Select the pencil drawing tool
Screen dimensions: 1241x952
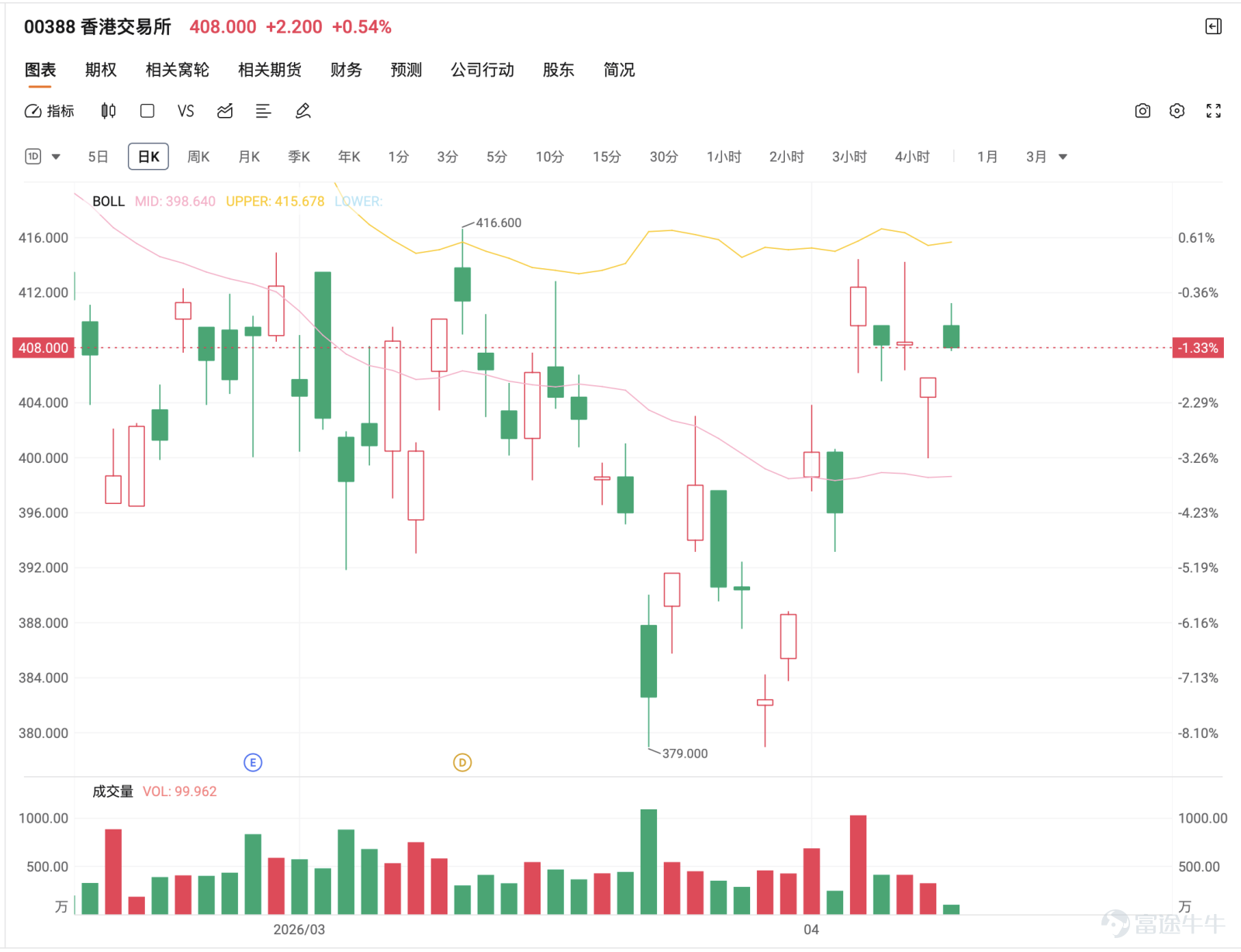pos(303,111)
